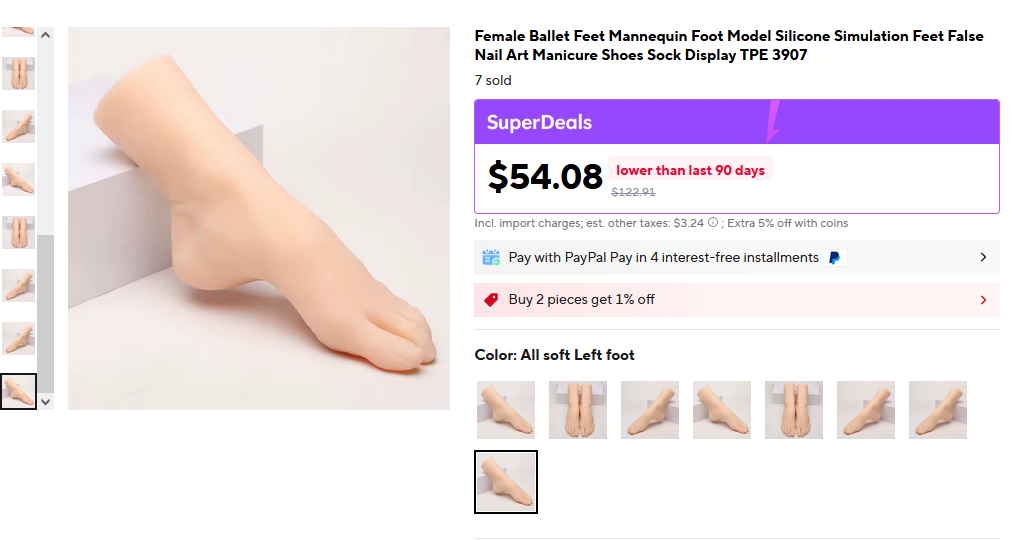Image resolution: width=1012 pixels, height=540 pixels.
Task: Click the PayPal installment calendar icon
Action: tap(491, 258)
